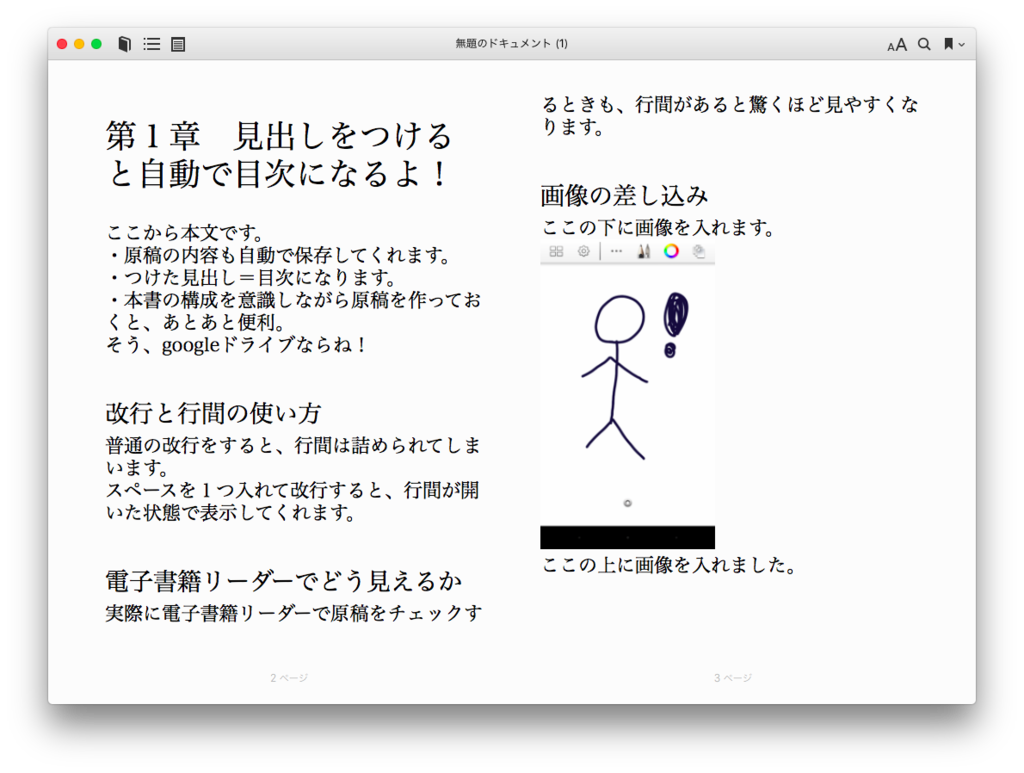This screenshot has height=773, width=1024.
Task: Select the grid icon in the drawing toolbar
Action: pos(557,251)
